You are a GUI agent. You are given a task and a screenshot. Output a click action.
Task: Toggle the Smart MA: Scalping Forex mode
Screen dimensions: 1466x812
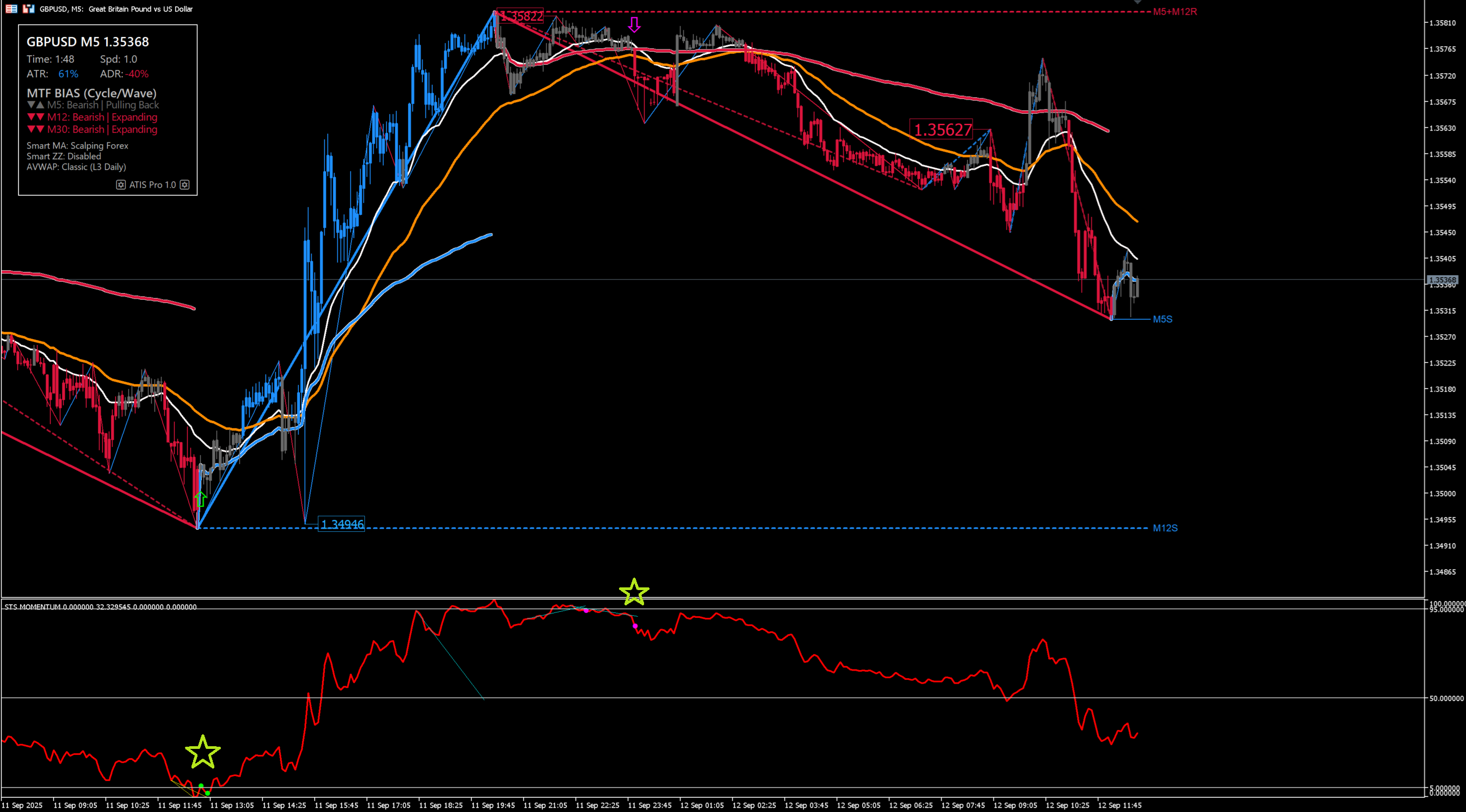click(x=77, y=146)
